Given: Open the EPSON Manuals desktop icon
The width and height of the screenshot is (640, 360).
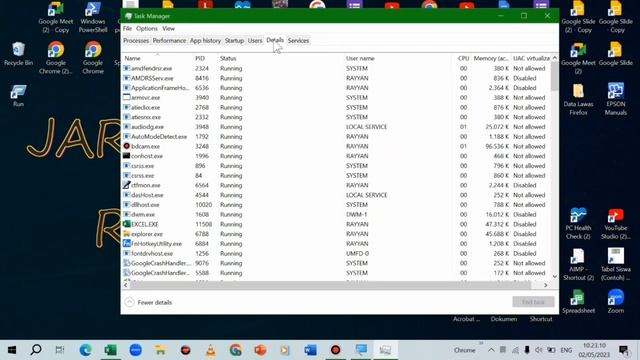Looking at the screenshot, I should (x=616, y=99).
